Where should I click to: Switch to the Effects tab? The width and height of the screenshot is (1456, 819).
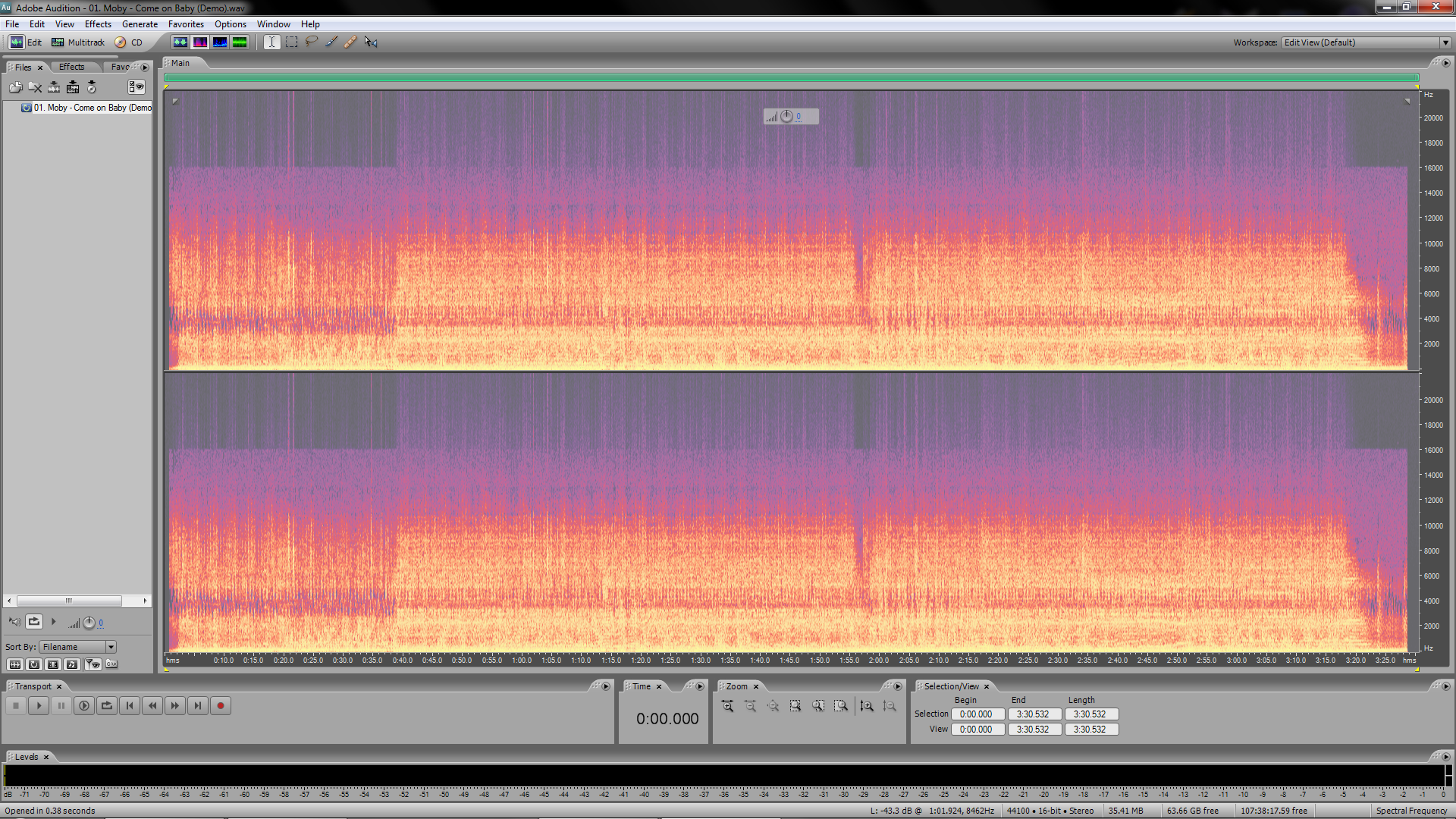click(72, 67)
